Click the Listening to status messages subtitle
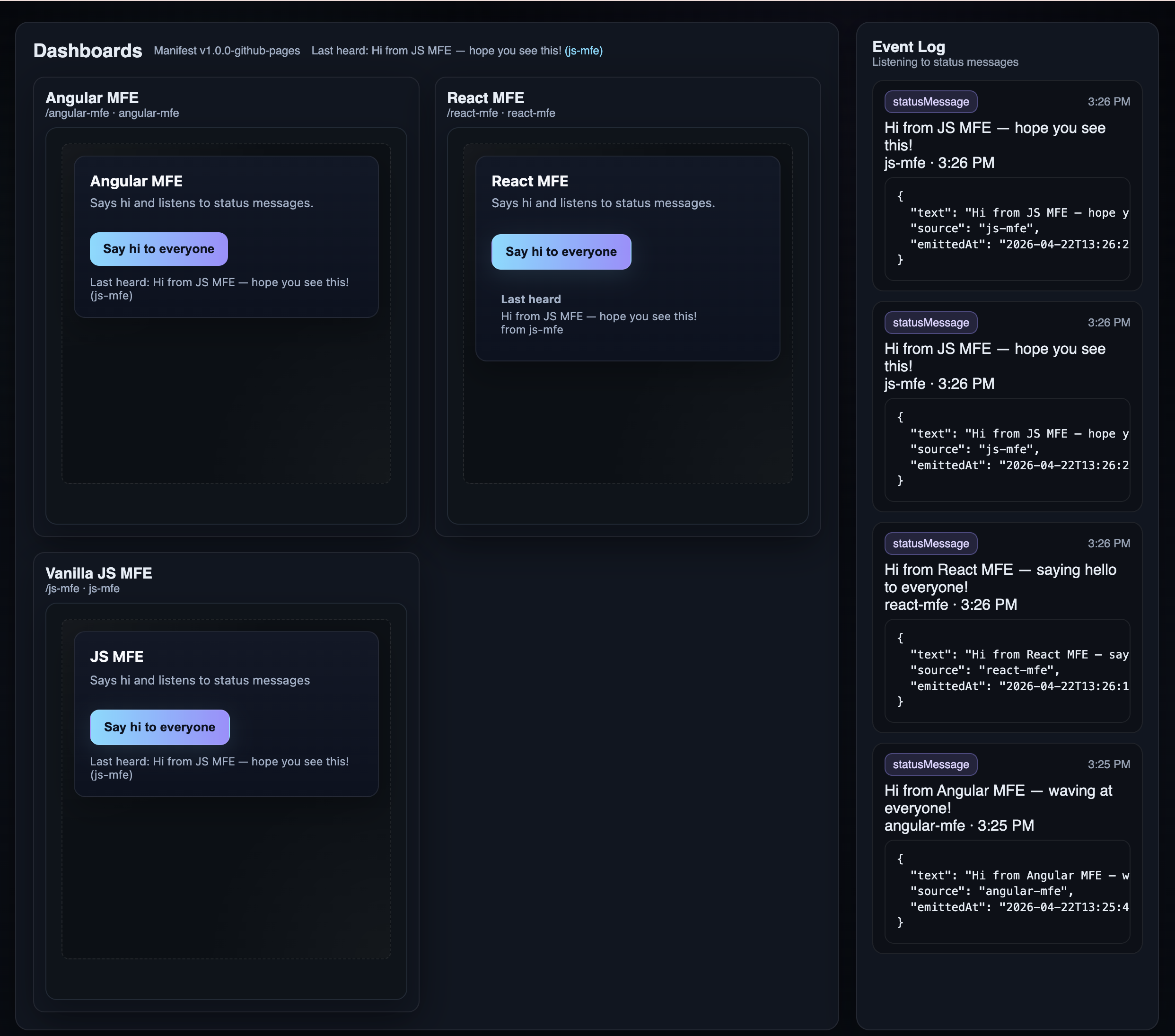 point(946,62)
